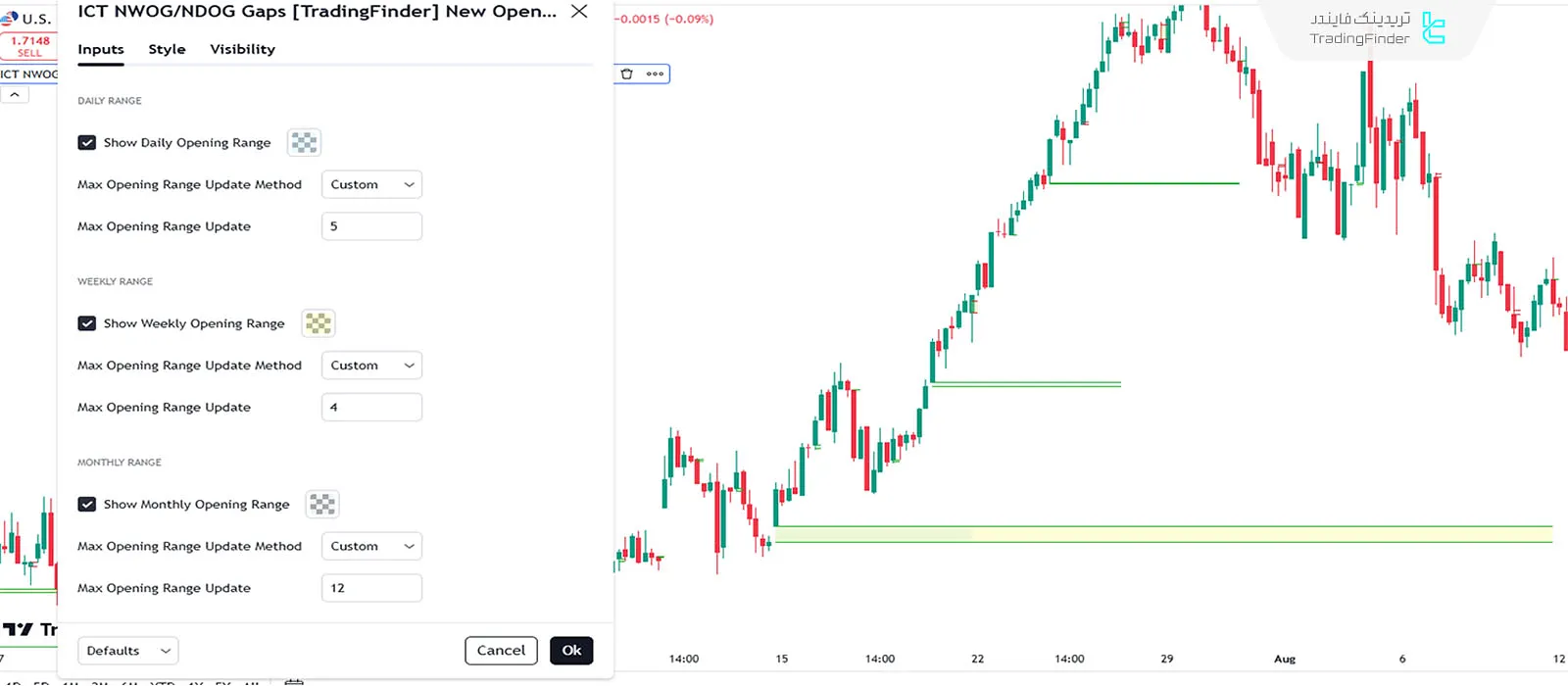Click the trash icon to remove indicator

coord(627,74)
